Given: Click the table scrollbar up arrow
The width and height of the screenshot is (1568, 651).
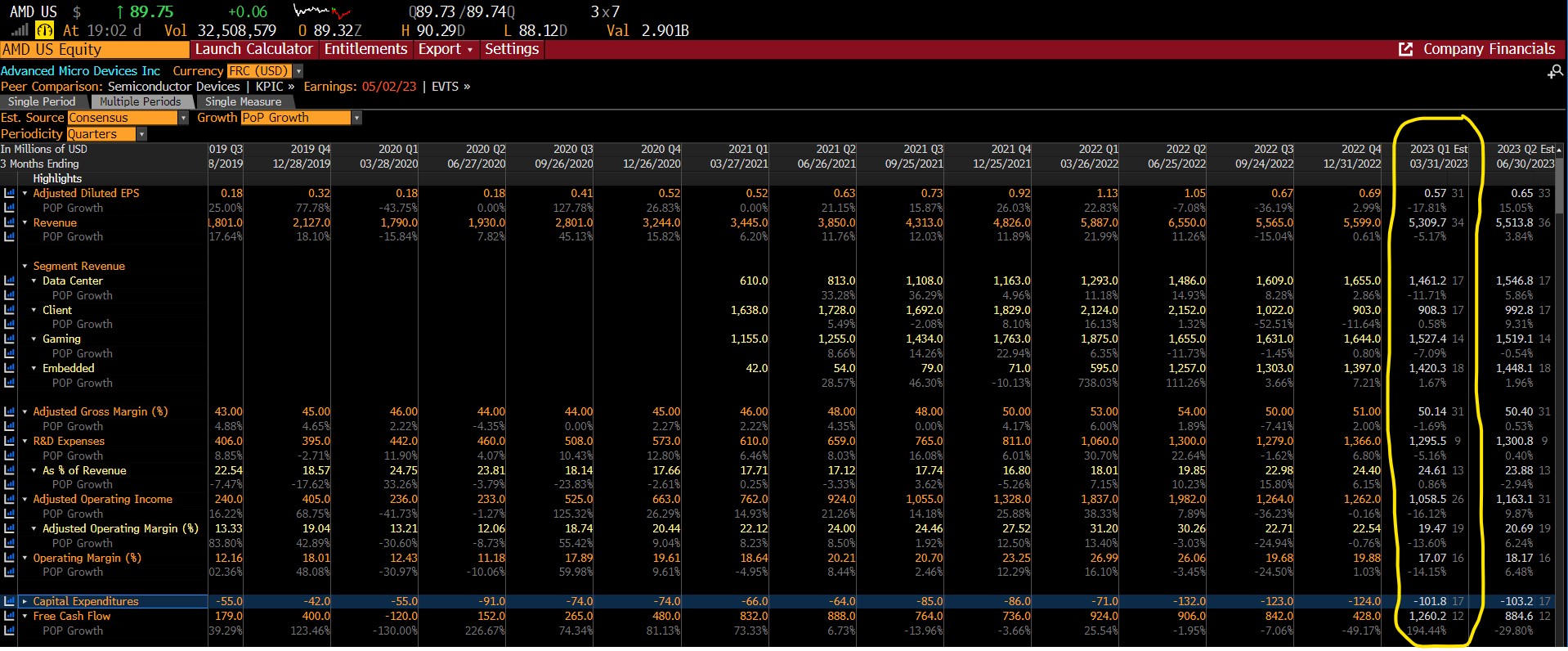Looking at the screenshot, I should click(x=1559, y=150).
